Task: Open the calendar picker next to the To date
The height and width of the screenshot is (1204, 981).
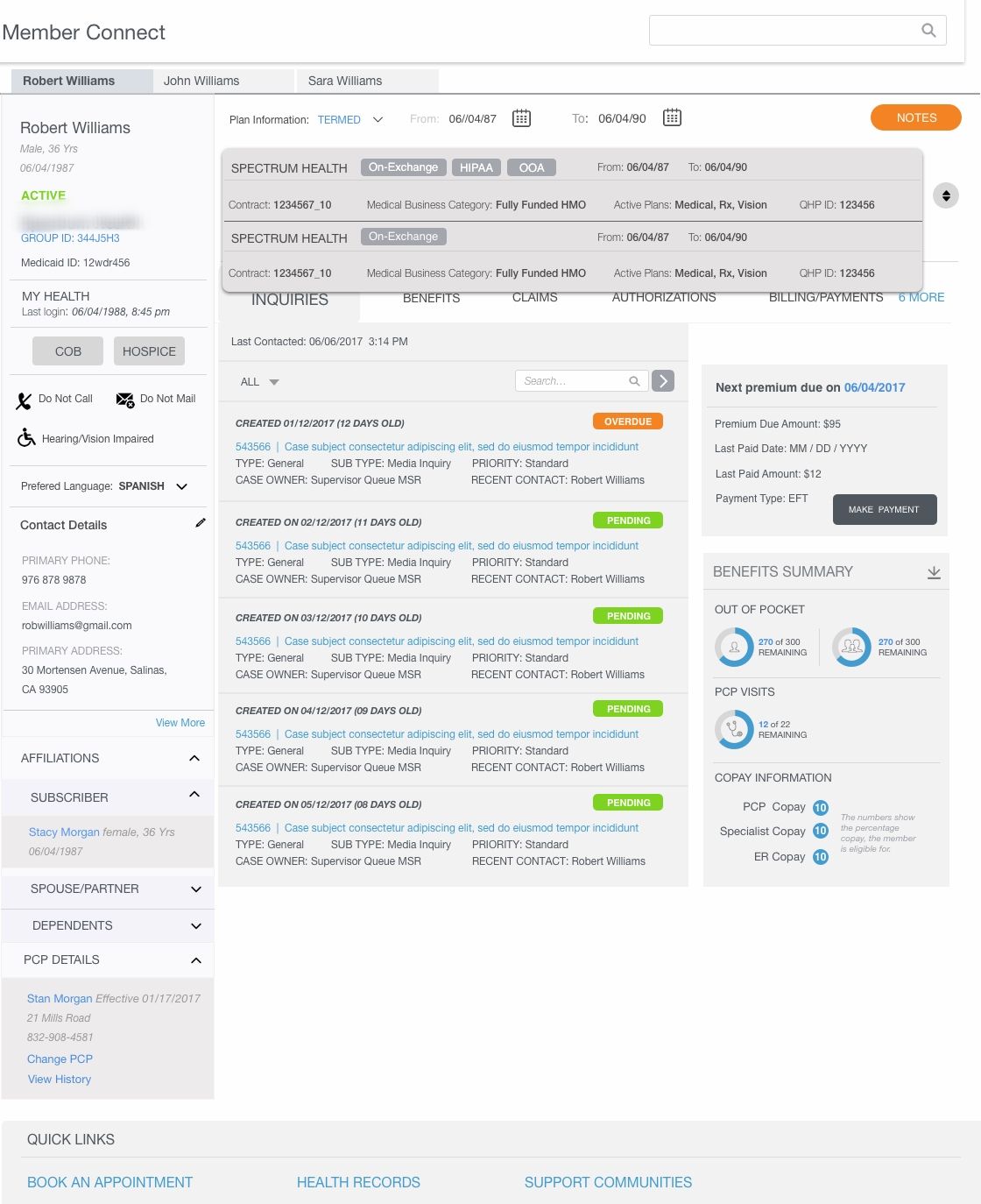Action: pos(672,117)
